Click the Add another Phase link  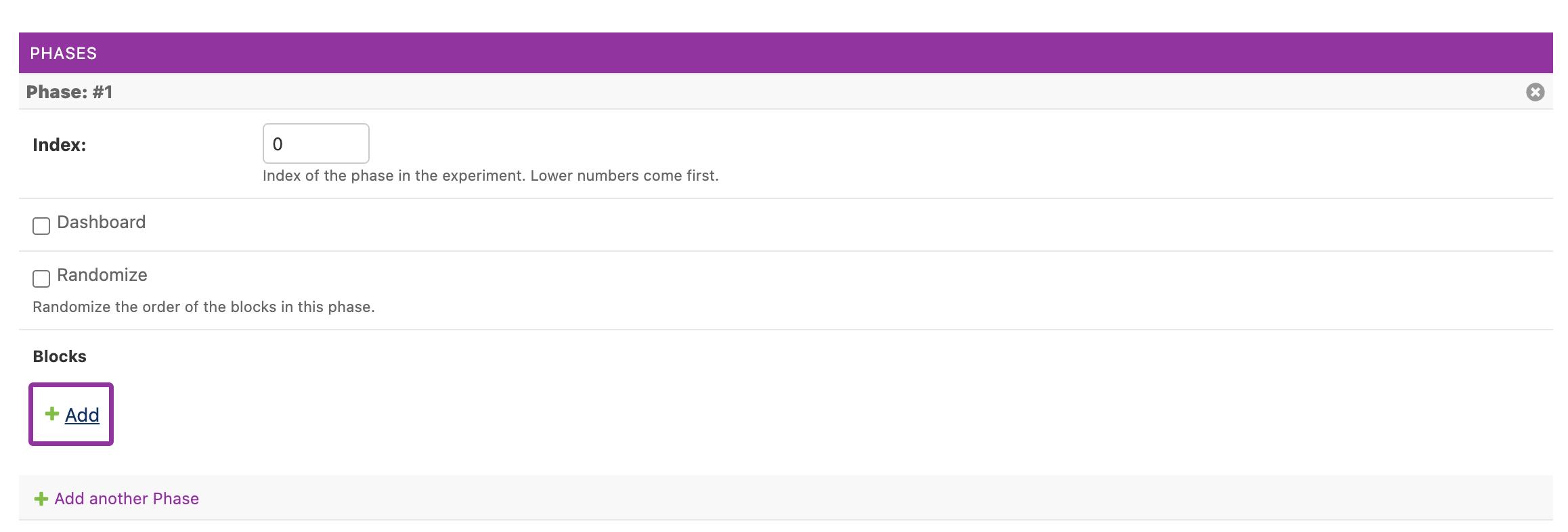[x=127, y=499]
